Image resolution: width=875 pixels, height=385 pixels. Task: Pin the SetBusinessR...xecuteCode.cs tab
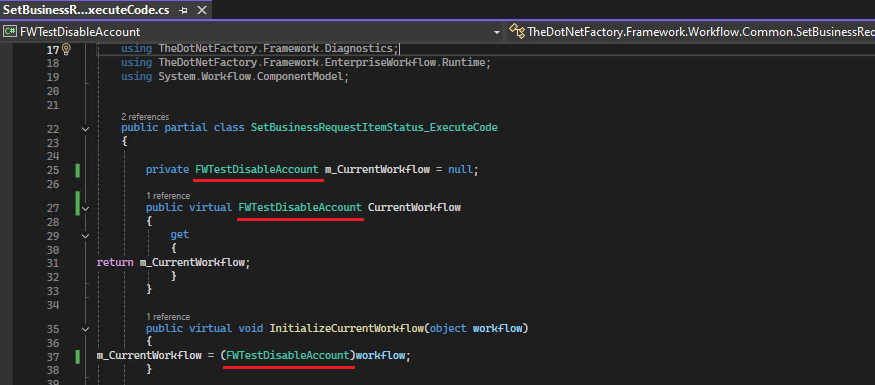click(x=184, y=10)
